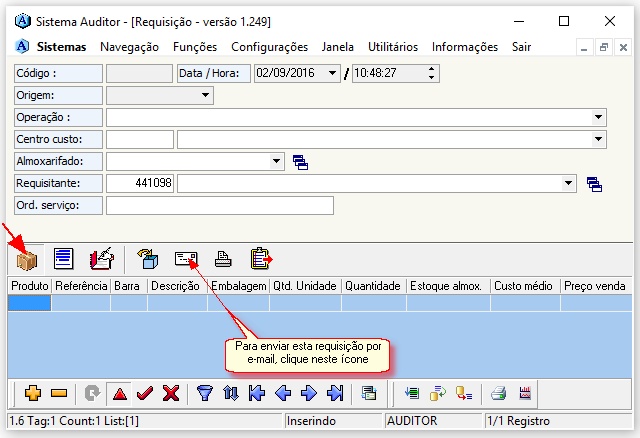640x438 pixels.
Task: Confirm the entry with the red checkmark icon
Action: point(144,393)
